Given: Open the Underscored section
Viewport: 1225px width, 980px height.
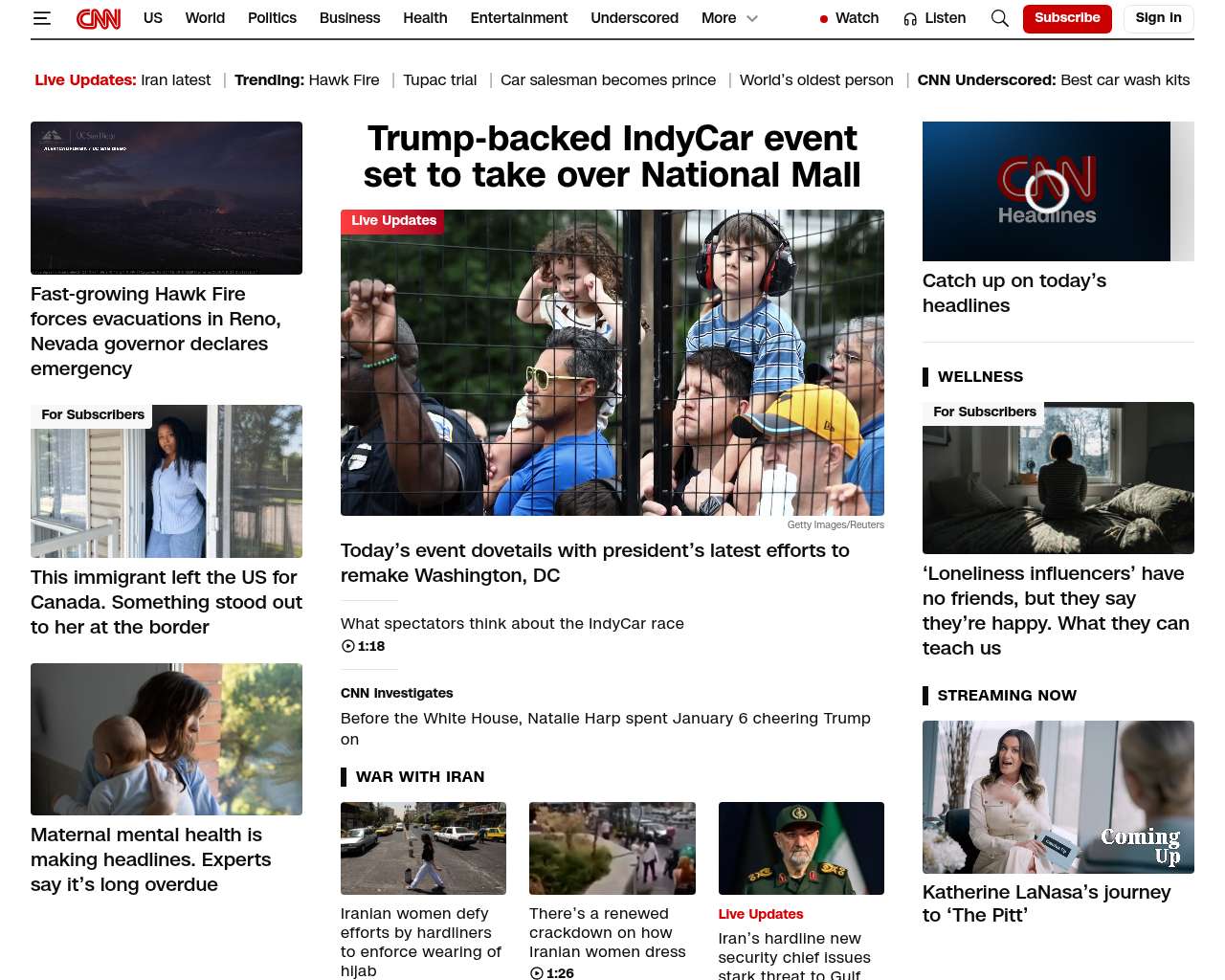Looking at the screenshot, I should click(x=635, y=18).
